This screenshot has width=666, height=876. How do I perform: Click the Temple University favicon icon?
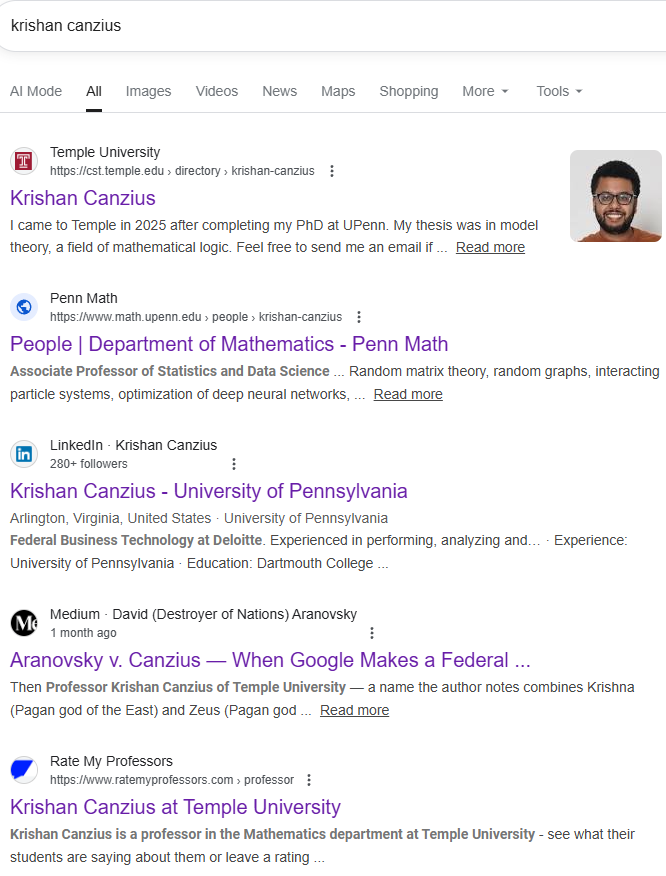tap(24, 161)
